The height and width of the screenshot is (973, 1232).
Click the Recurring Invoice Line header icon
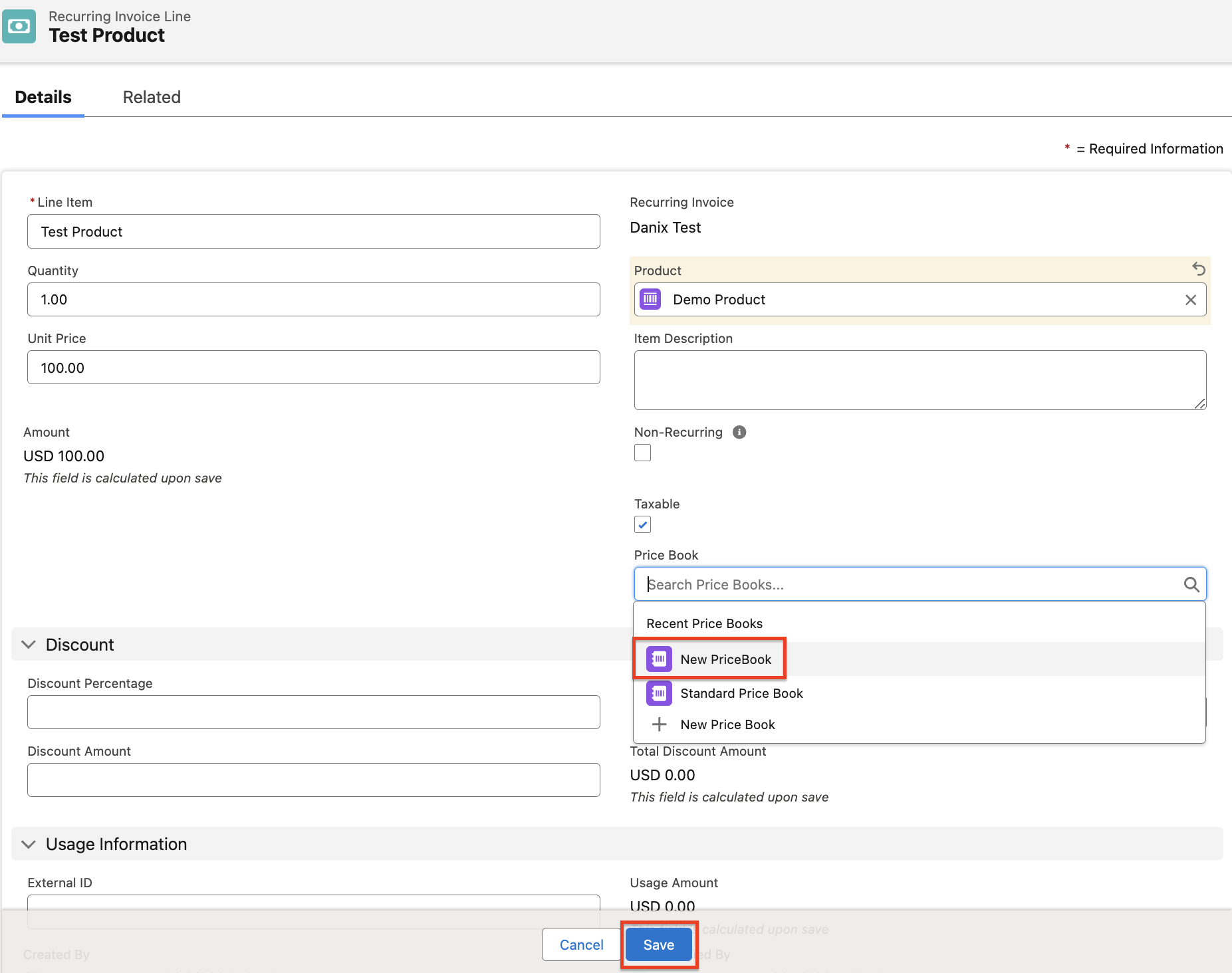(x=19, y=27)
